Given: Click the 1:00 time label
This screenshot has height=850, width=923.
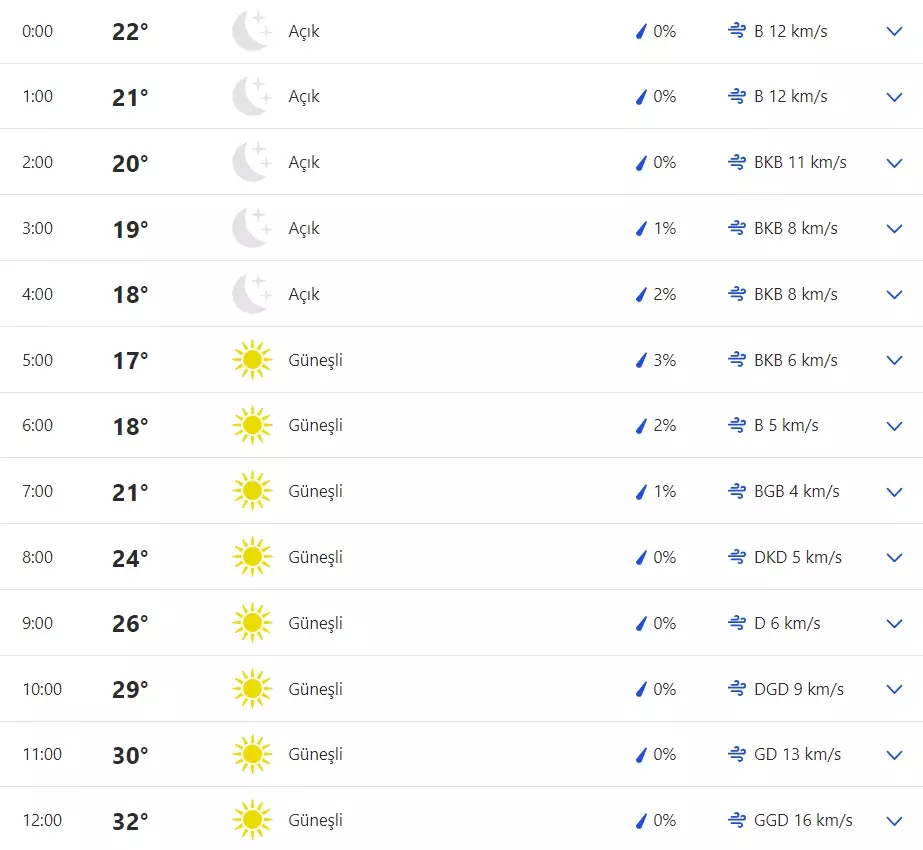Looking at the screenshot, I should (x=38, y=97).
